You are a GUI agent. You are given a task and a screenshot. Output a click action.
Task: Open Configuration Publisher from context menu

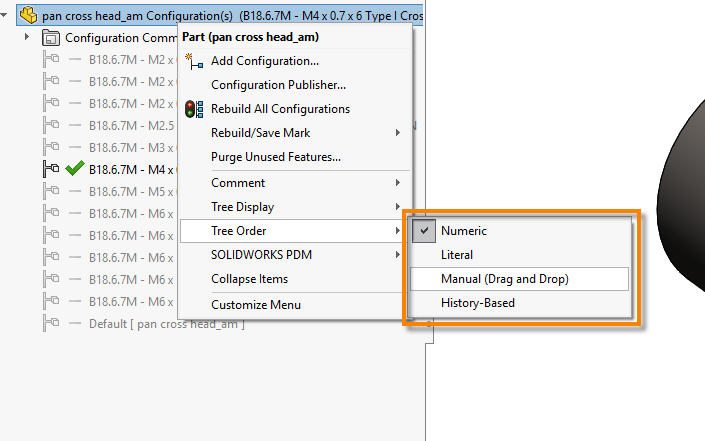click(x=278, y=85)
